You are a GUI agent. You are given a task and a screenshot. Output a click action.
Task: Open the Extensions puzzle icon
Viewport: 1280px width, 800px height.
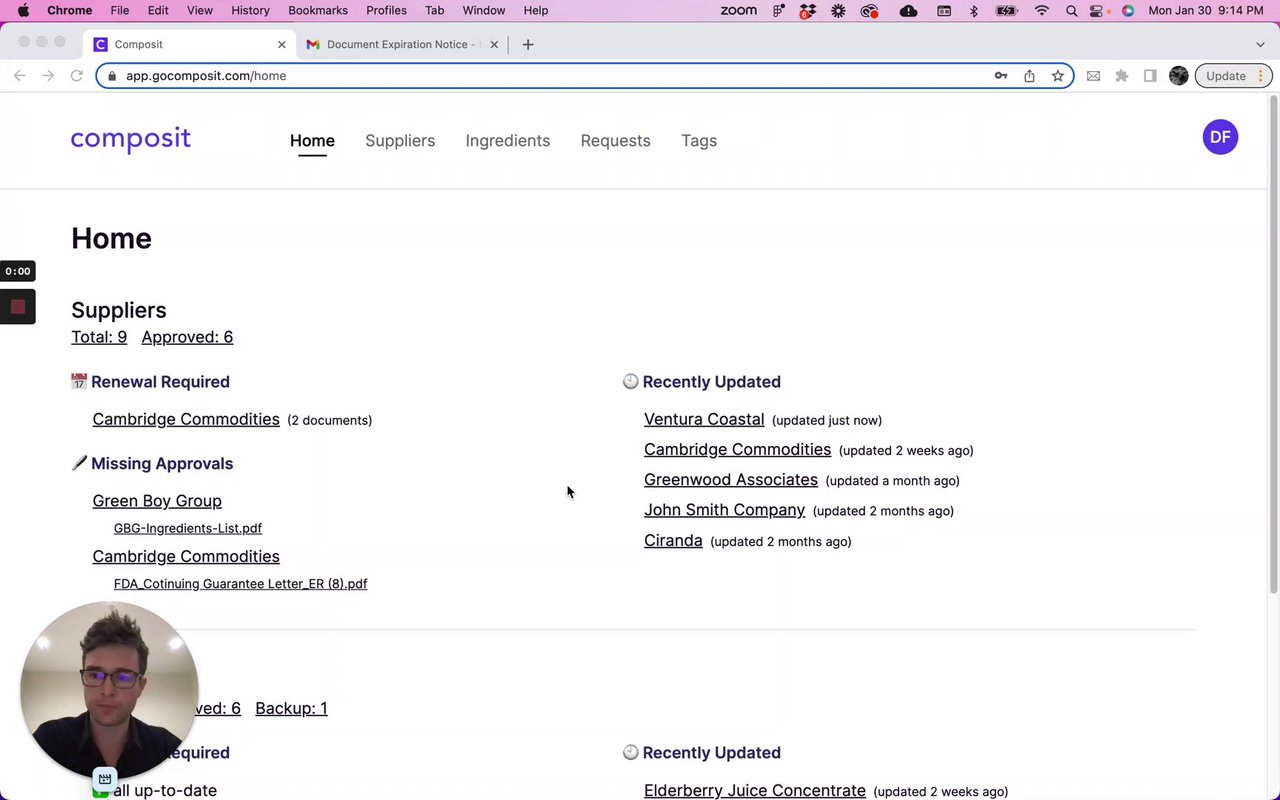pos(1122,76)
